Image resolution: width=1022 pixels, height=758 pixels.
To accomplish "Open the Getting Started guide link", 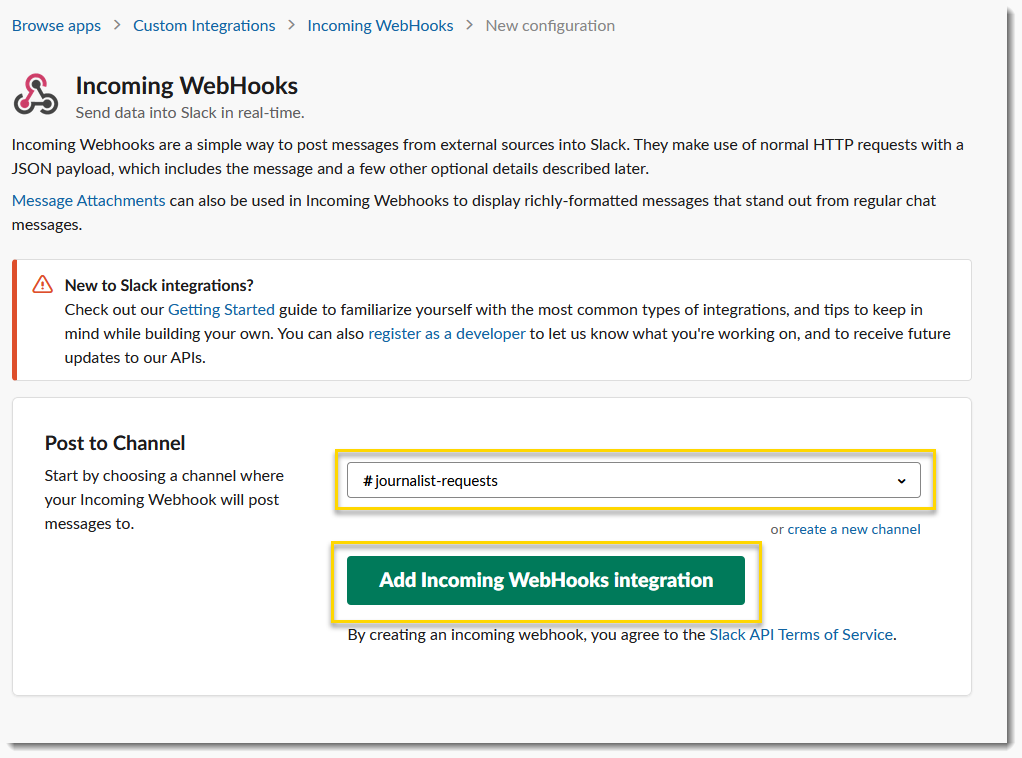I will click(222, 310).
